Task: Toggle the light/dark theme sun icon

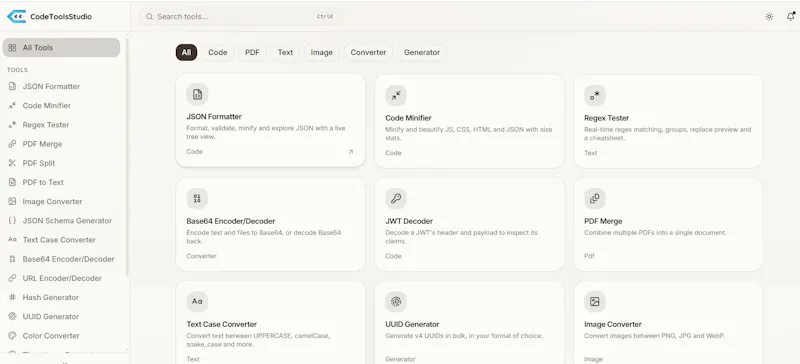Action: click(x=769, y=17)
